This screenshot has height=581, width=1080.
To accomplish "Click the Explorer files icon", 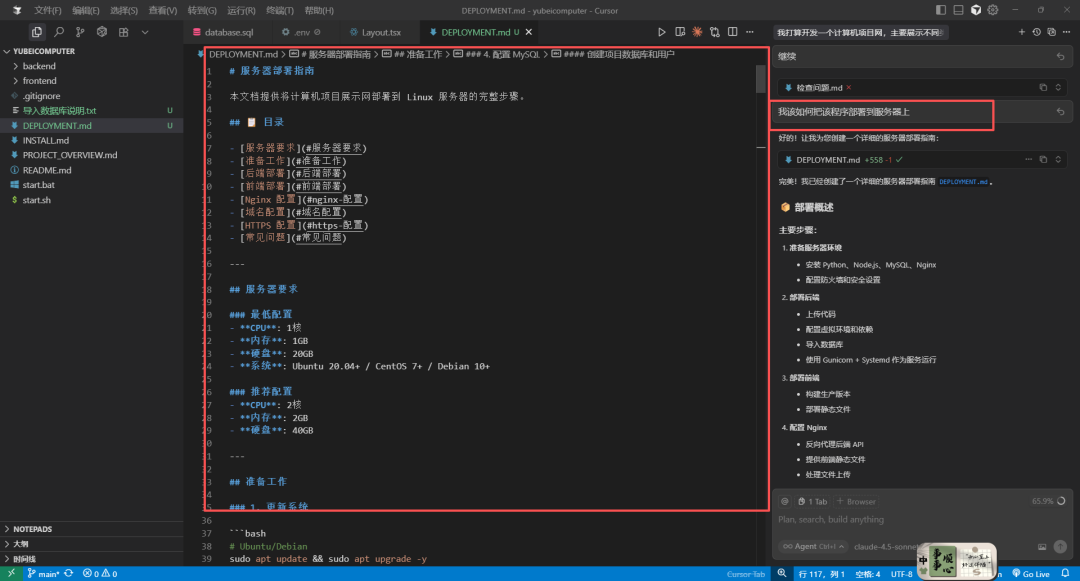I will coord(37,32).
